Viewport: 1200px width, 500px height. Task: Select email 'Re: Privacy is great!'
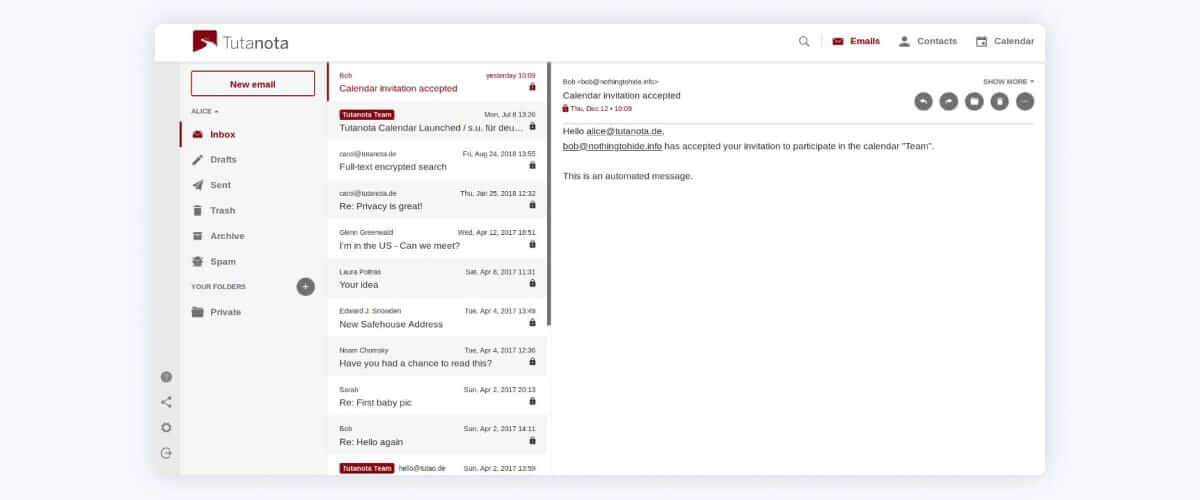437,200
